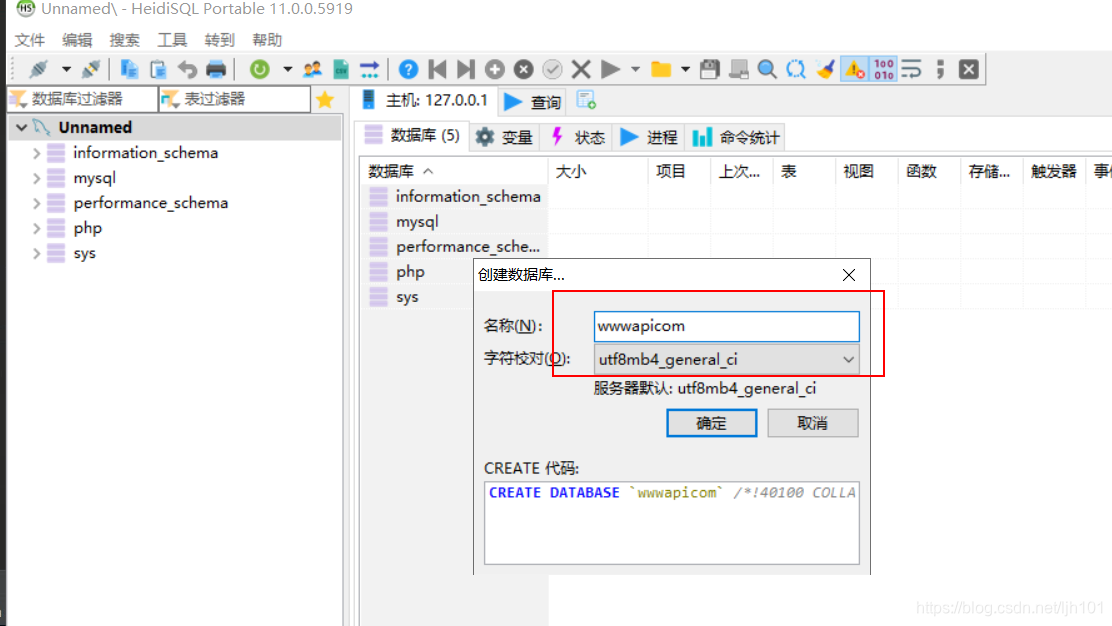Click the delete row circle-x icon
1112x626 pixels.
coord(523,69)
